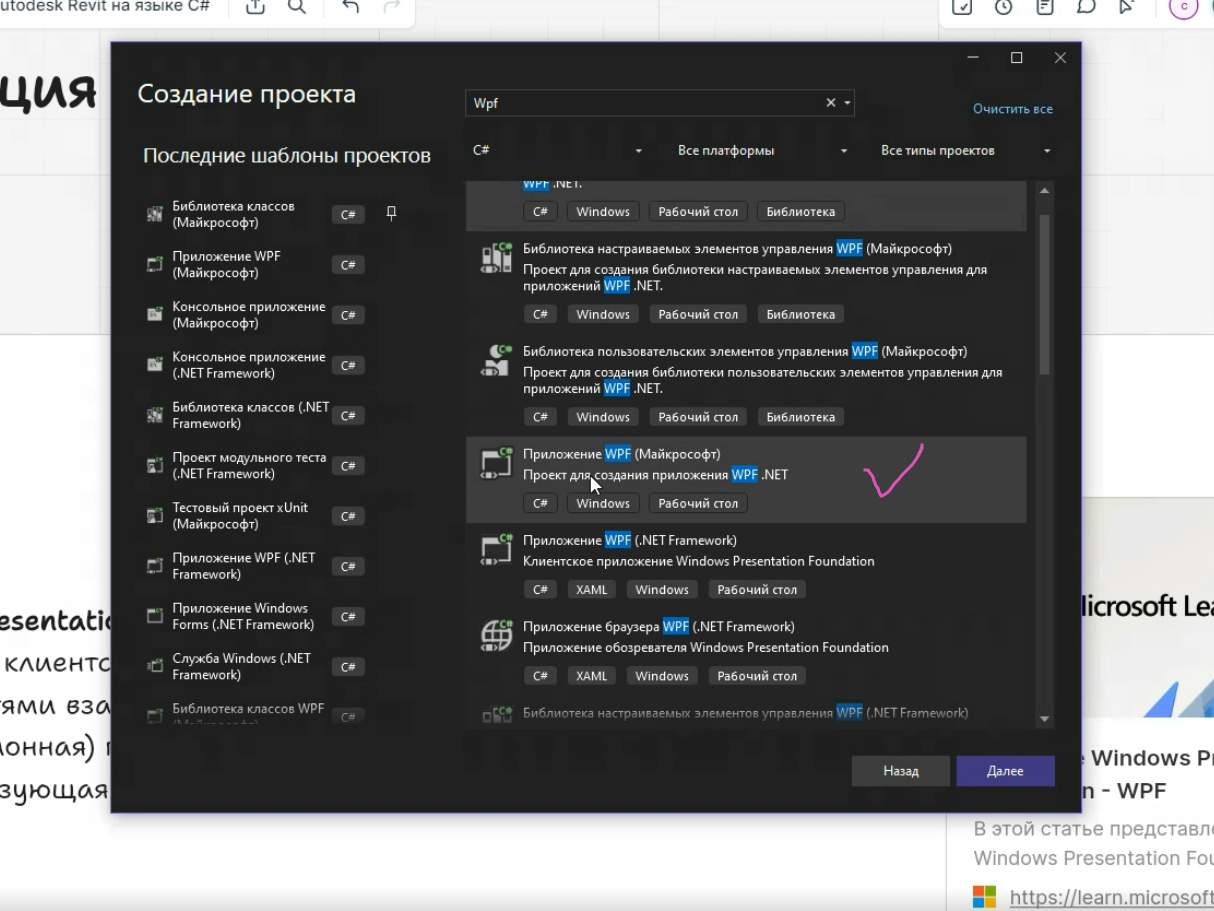1214x911 pixels.
Task: Click recent template Консольное приложение (Майкрософт) text
Action: tap(249, 315)
